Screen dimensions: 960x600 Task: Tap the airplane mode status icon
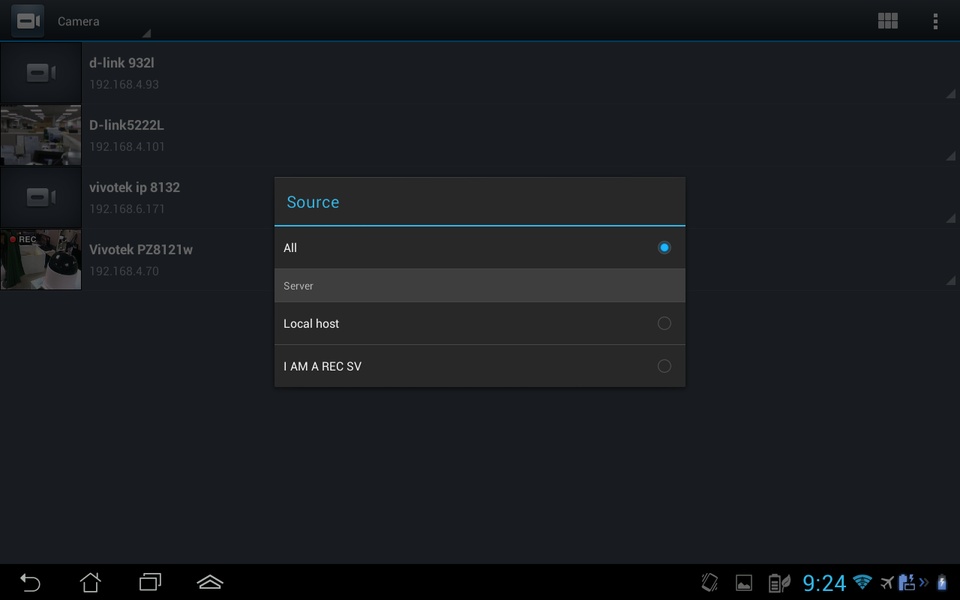(x=887, y=582)
